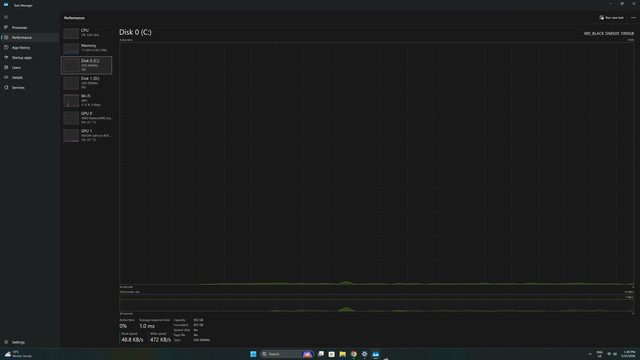Select the Wi-Fi performance item
640x360 pixels.
coord(87,100)
